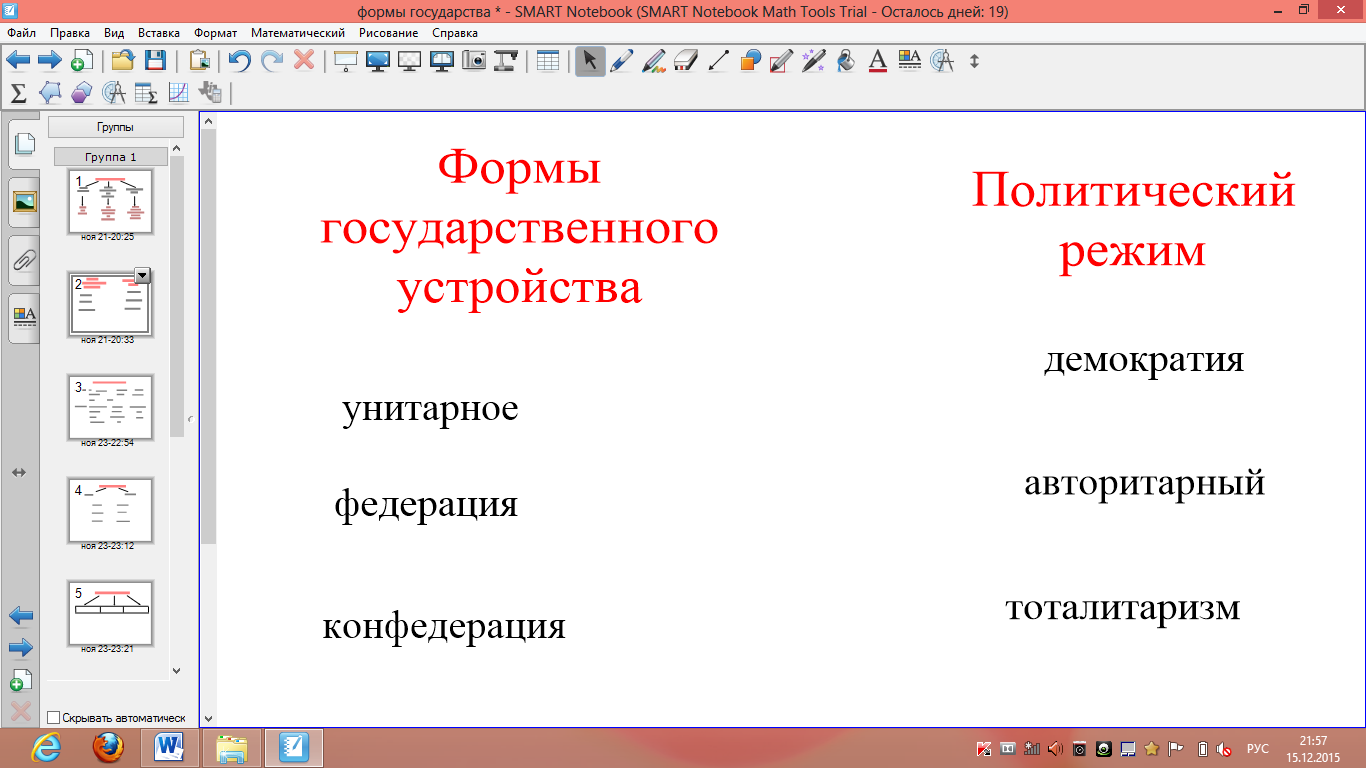Select the Группа 1 header

click(110, 157)
